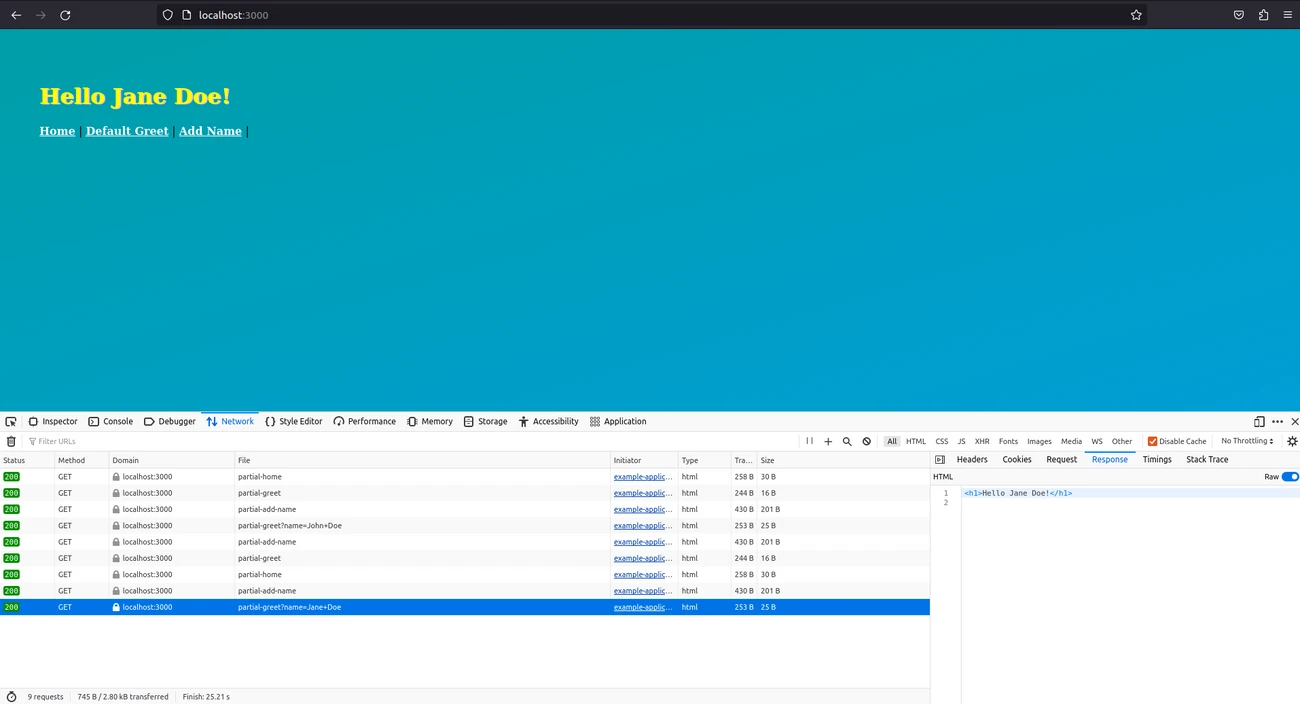The width and height of the screenshot is (1300, 704).
Task: Open the Debugger tab
Action: 170,422
